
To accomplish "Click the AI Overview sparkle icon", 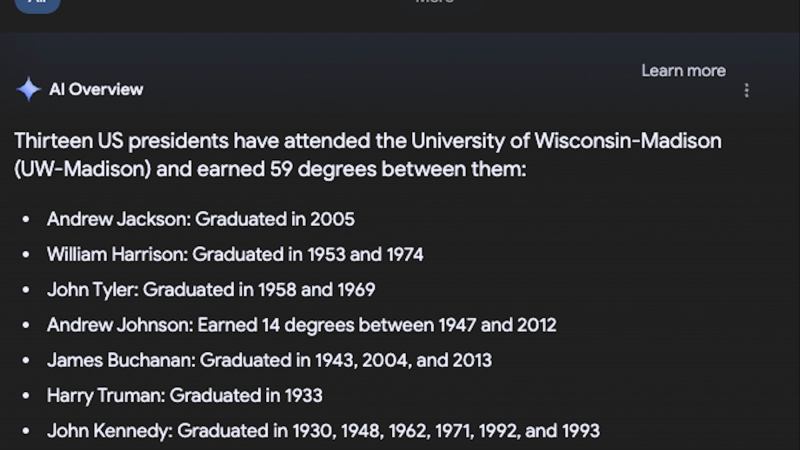I will (x=28, y=89).
